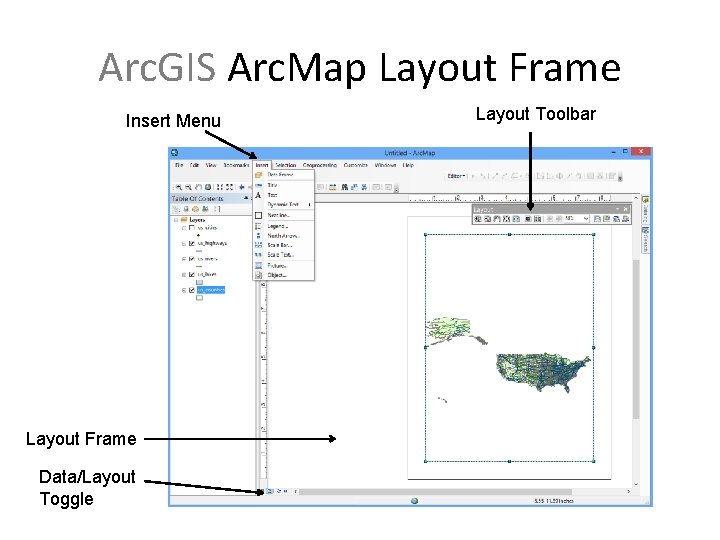Select the Pan hand tool
The image size is (720, 540).
198,187
